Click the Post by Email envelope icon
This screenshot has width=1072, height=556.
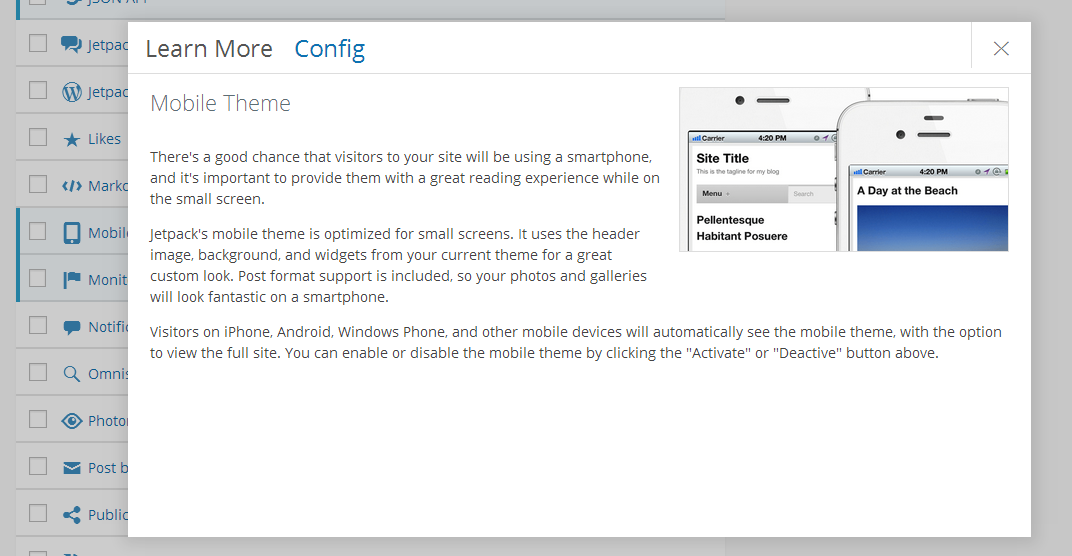(71, 468)
